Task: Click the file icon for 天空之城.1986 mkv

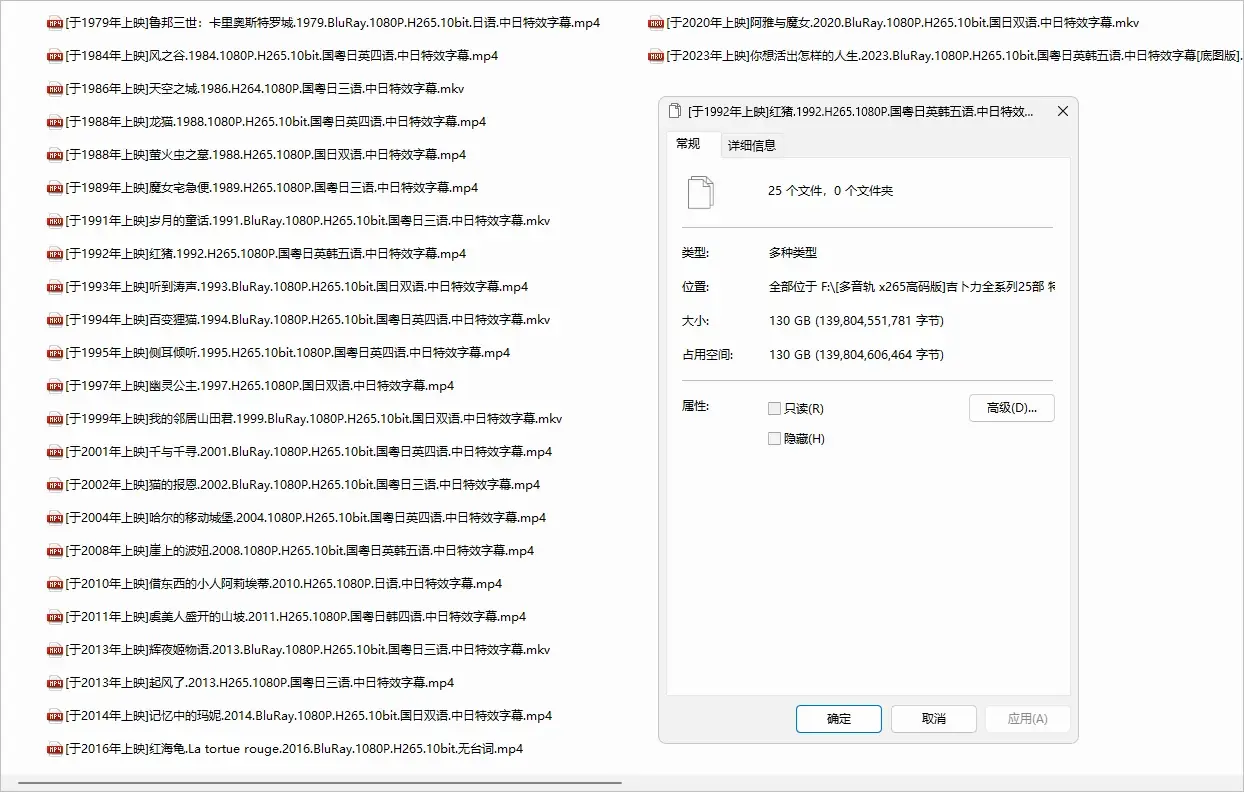Action: (55, 89)
